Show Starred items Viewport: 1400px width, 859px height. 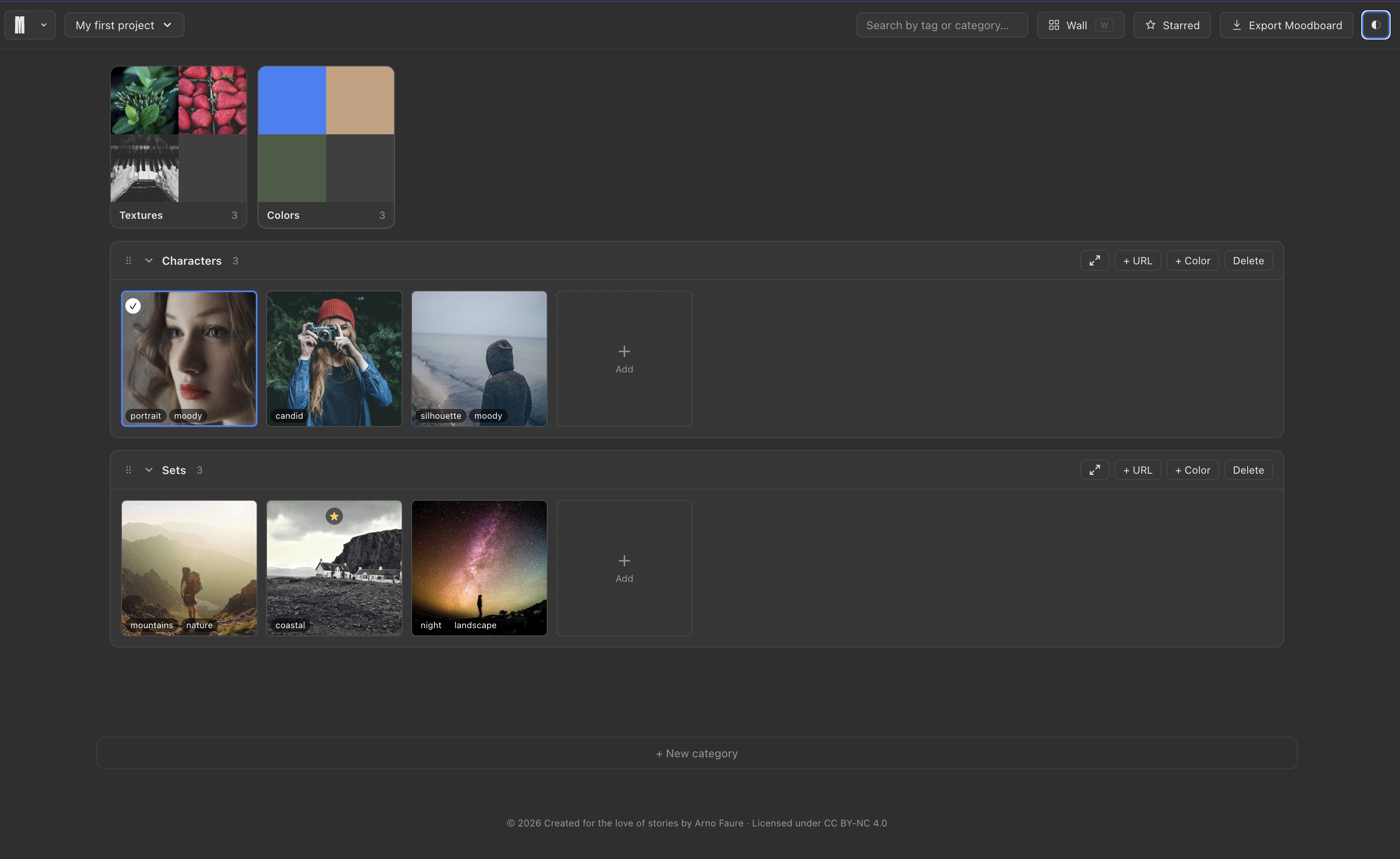coord(1172,25)
